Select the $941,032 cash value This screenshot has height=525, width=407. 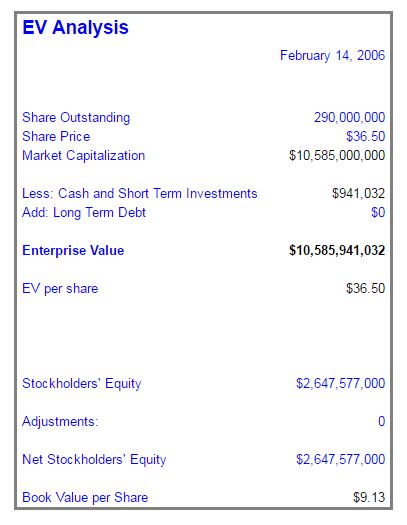358,194
